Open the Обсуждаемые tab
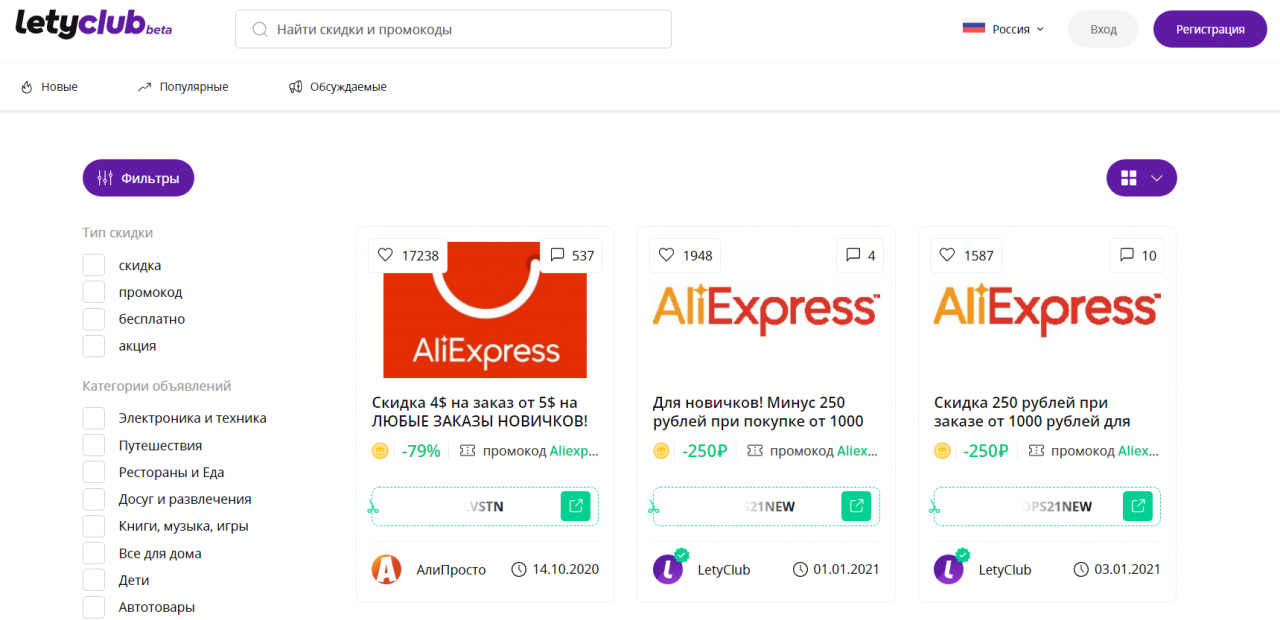The image size is (1280, 620). (337, 87)
